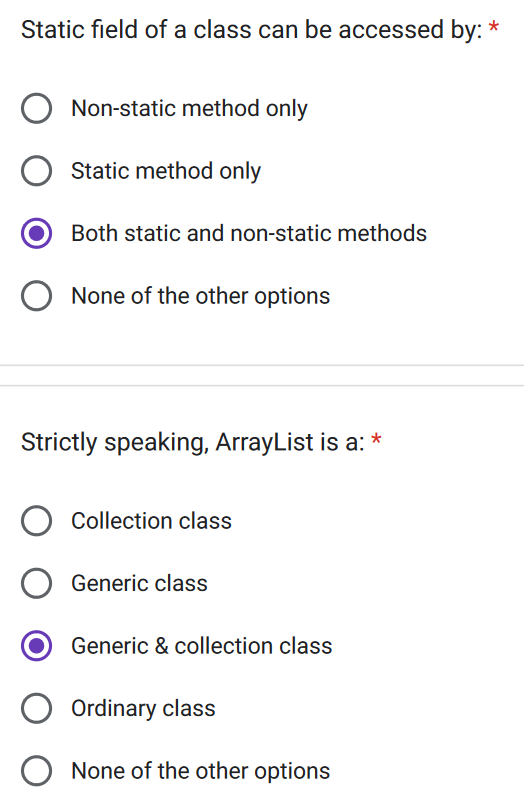Choose the 'Generic class' radio circle

(x=36, y=584)
